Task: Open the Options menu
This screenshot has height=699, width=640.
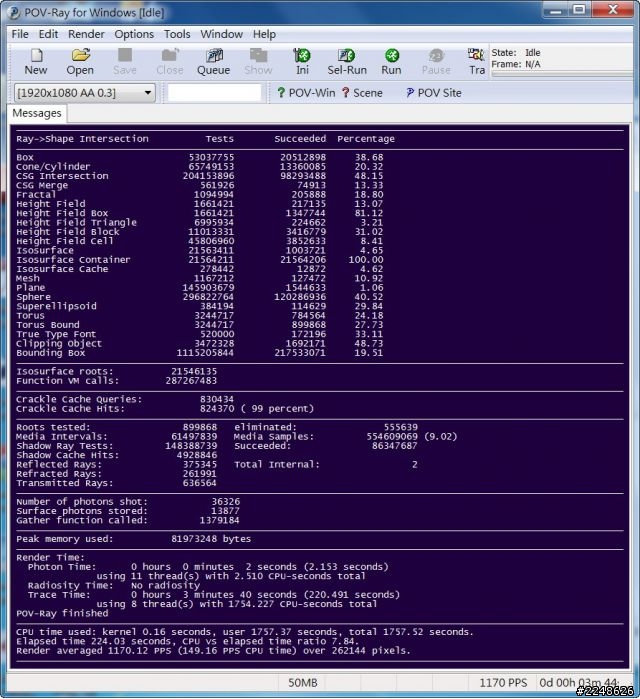Action: (134, 34)
